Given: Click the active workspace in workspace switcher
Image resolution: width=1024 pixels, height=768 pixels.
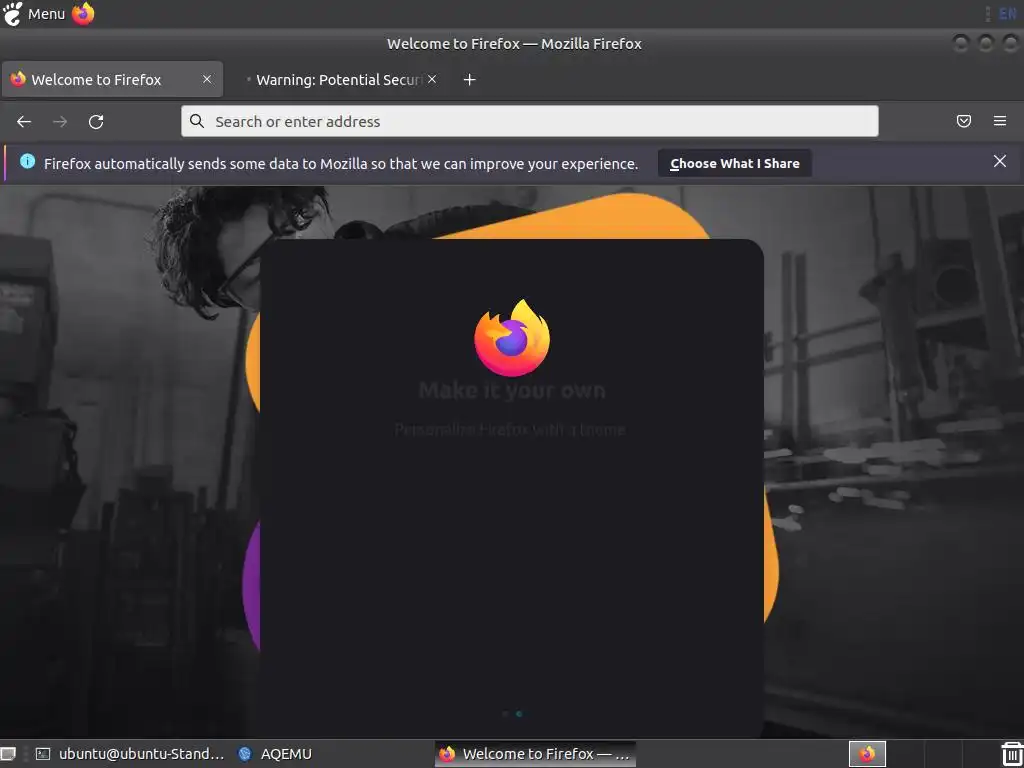Looking at the screenshot, I should (867, 754).
